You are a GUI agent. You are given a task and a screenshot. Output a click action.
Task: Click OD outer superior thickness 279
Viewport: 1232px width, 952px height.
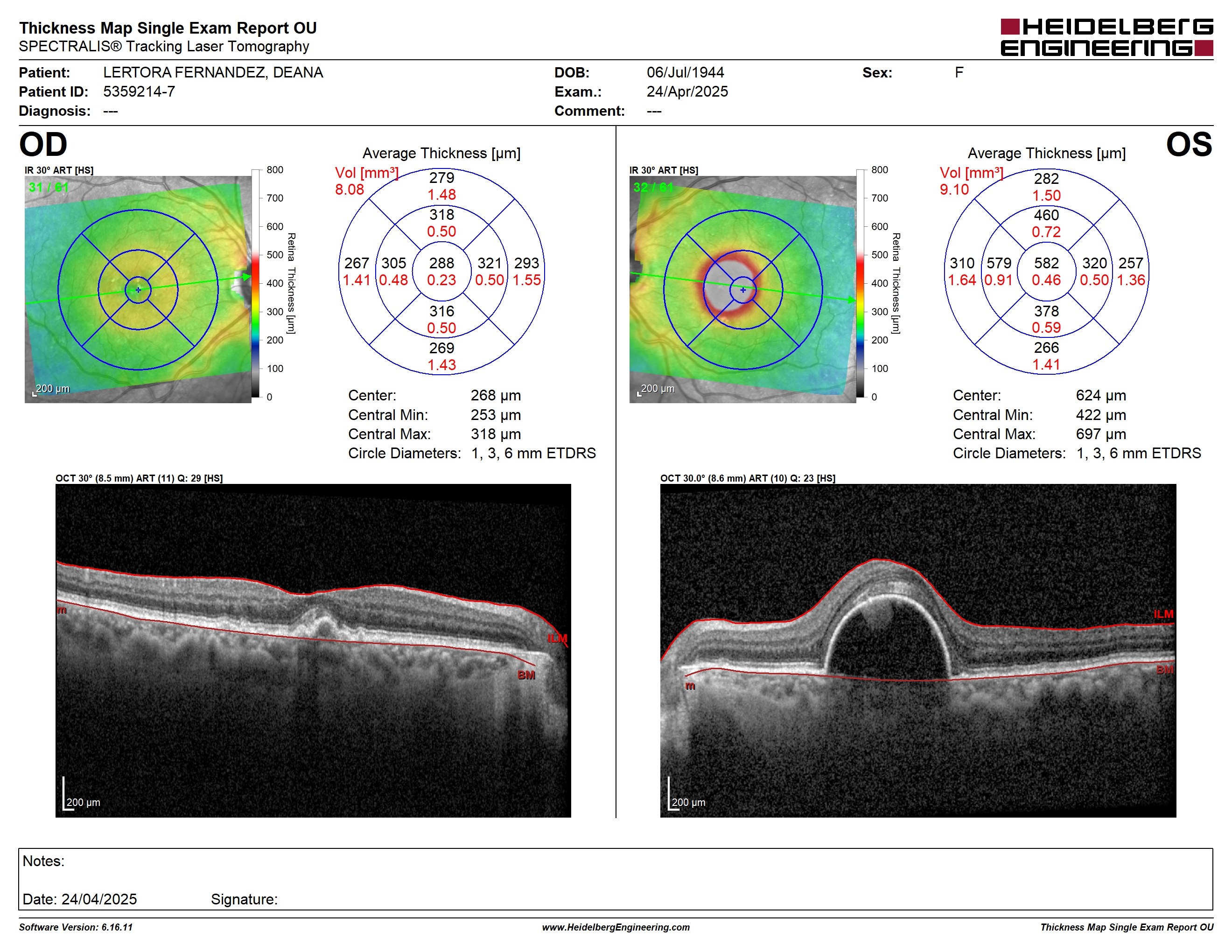441,178
